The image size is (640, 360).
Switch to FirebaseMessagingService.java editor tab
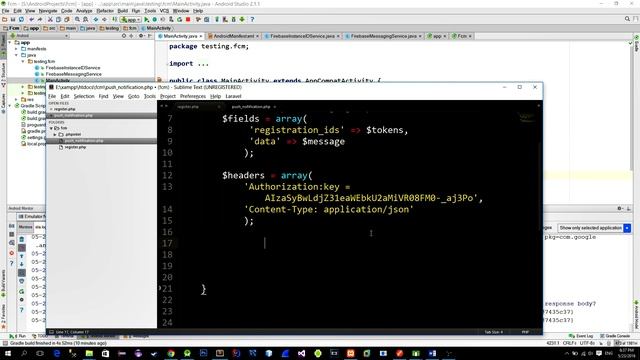coord(384,36)
